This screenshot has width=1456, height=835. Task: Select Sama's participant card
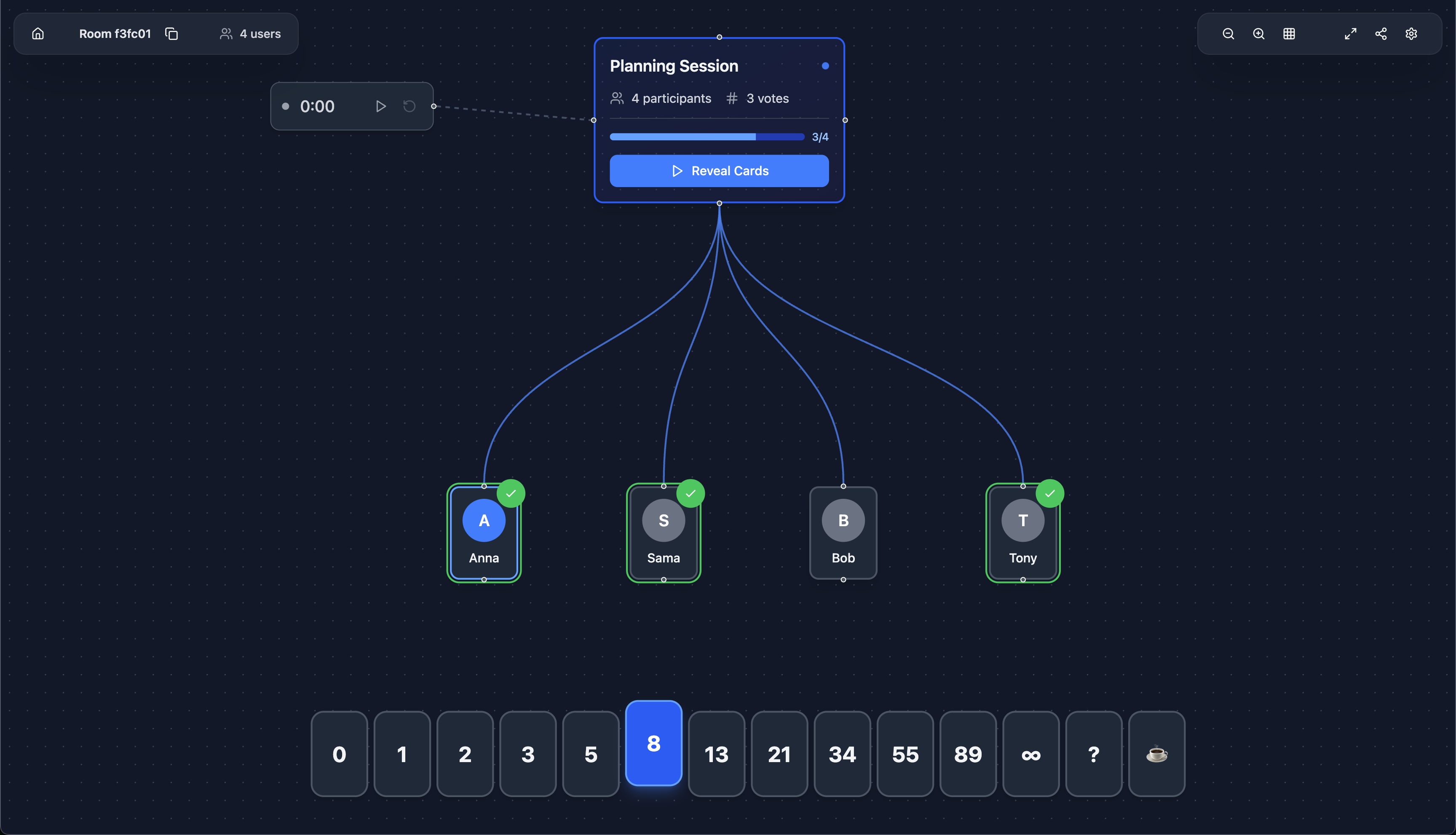pyautogui.click(x=664, y=533)
